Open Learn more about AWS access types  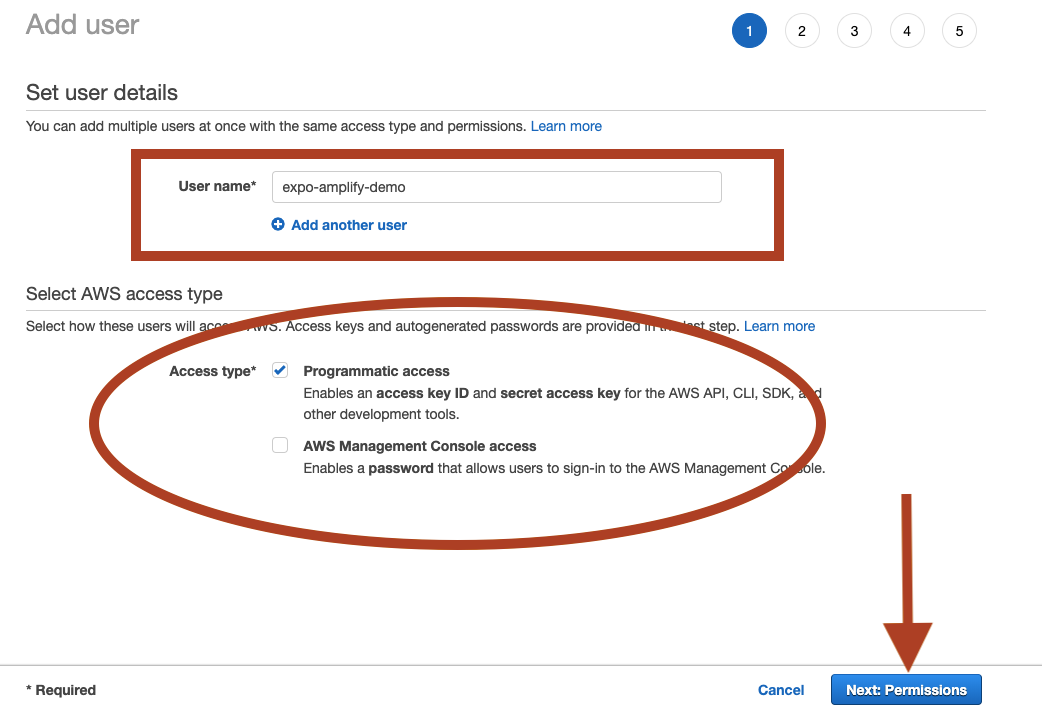tap(779, 326)
